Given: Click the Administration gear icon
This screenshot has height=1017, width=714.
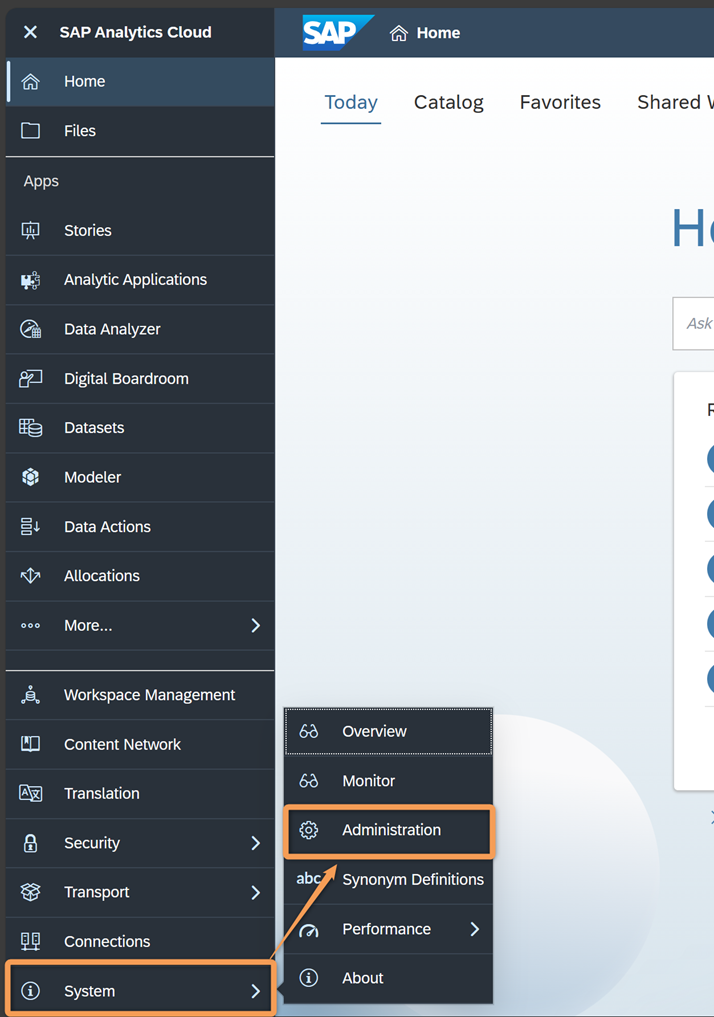Looking at the screenshot, I should coord(309,830).
